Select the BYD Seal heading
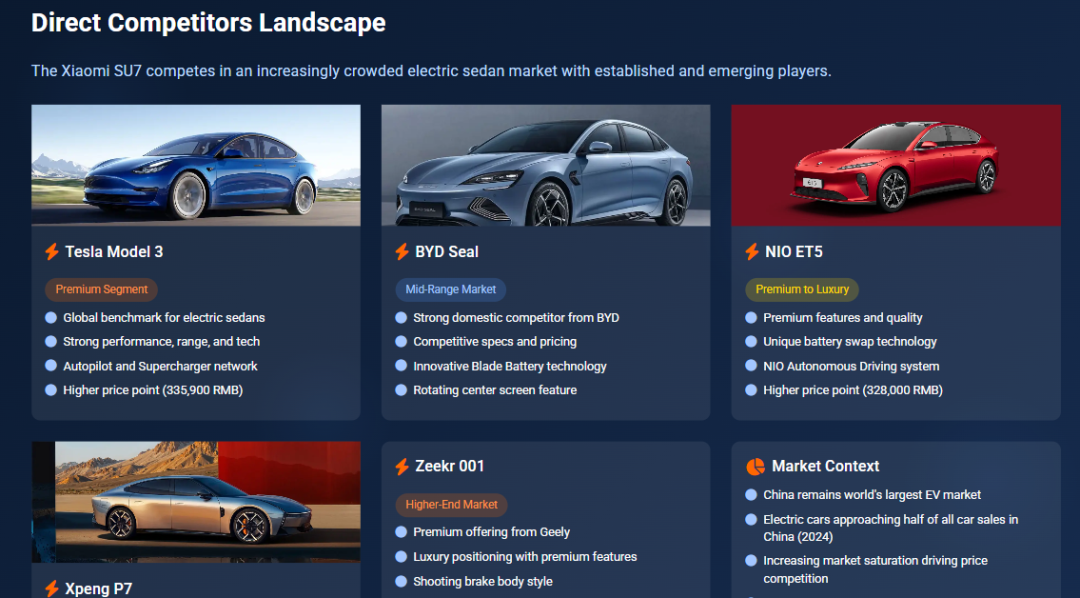 [447, 252]
